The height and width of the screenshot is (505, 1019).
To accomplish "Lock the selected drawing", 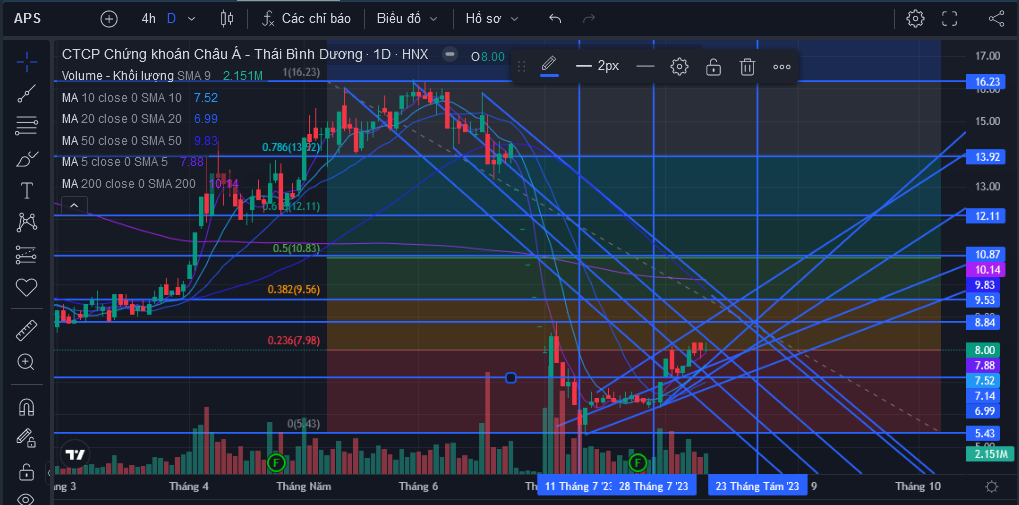I will (x=713, y=66).
